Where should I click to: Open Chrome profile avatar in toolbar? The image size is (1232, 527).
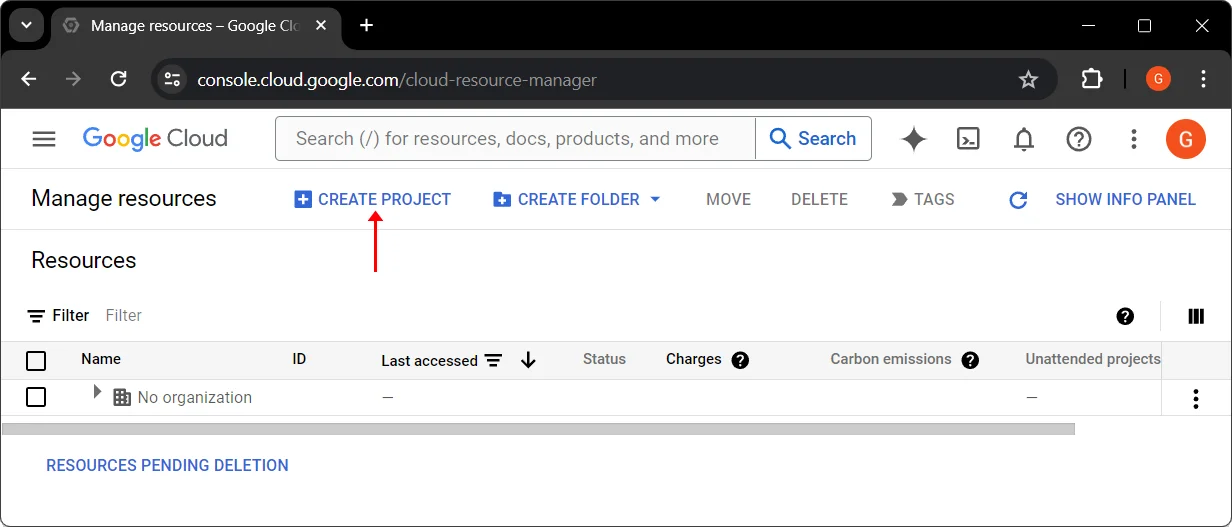[x=1158, y=79]
